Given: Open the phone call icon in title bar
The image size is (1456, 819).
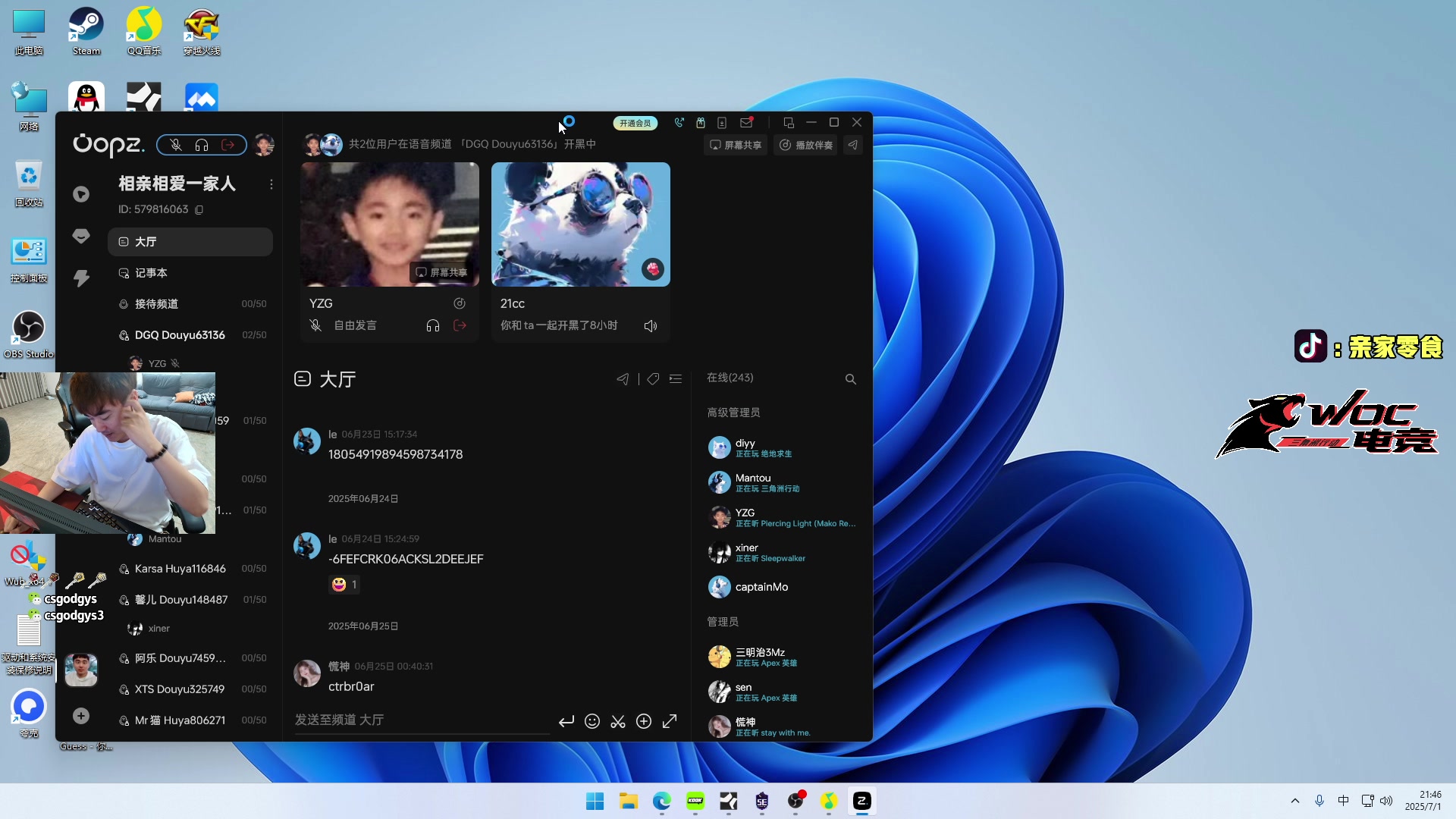Looking at the screenshot, I should (679, 123).
